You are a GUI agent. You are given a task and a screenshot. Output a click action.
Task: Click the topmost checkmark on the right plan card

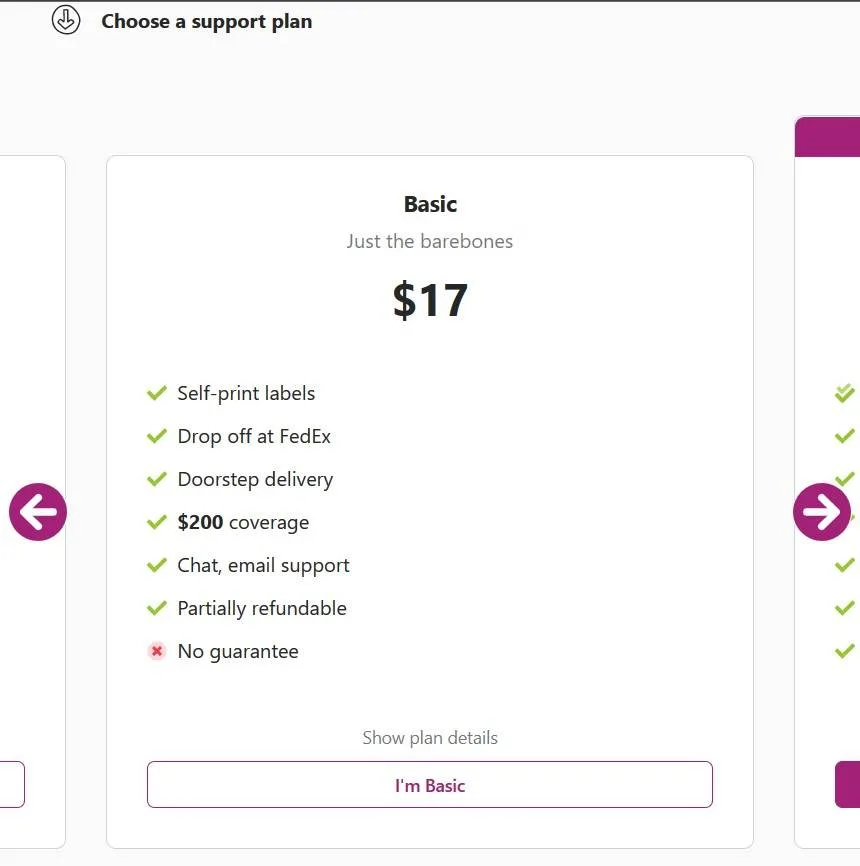tap(844, 393)
